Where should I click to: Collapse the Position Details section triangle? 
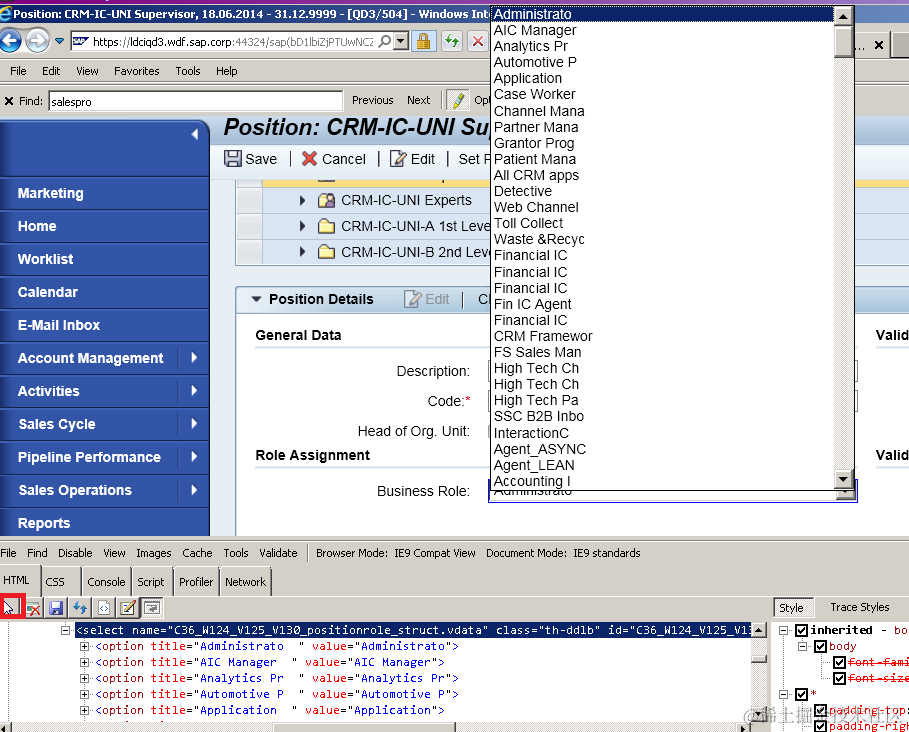[256, 299]
